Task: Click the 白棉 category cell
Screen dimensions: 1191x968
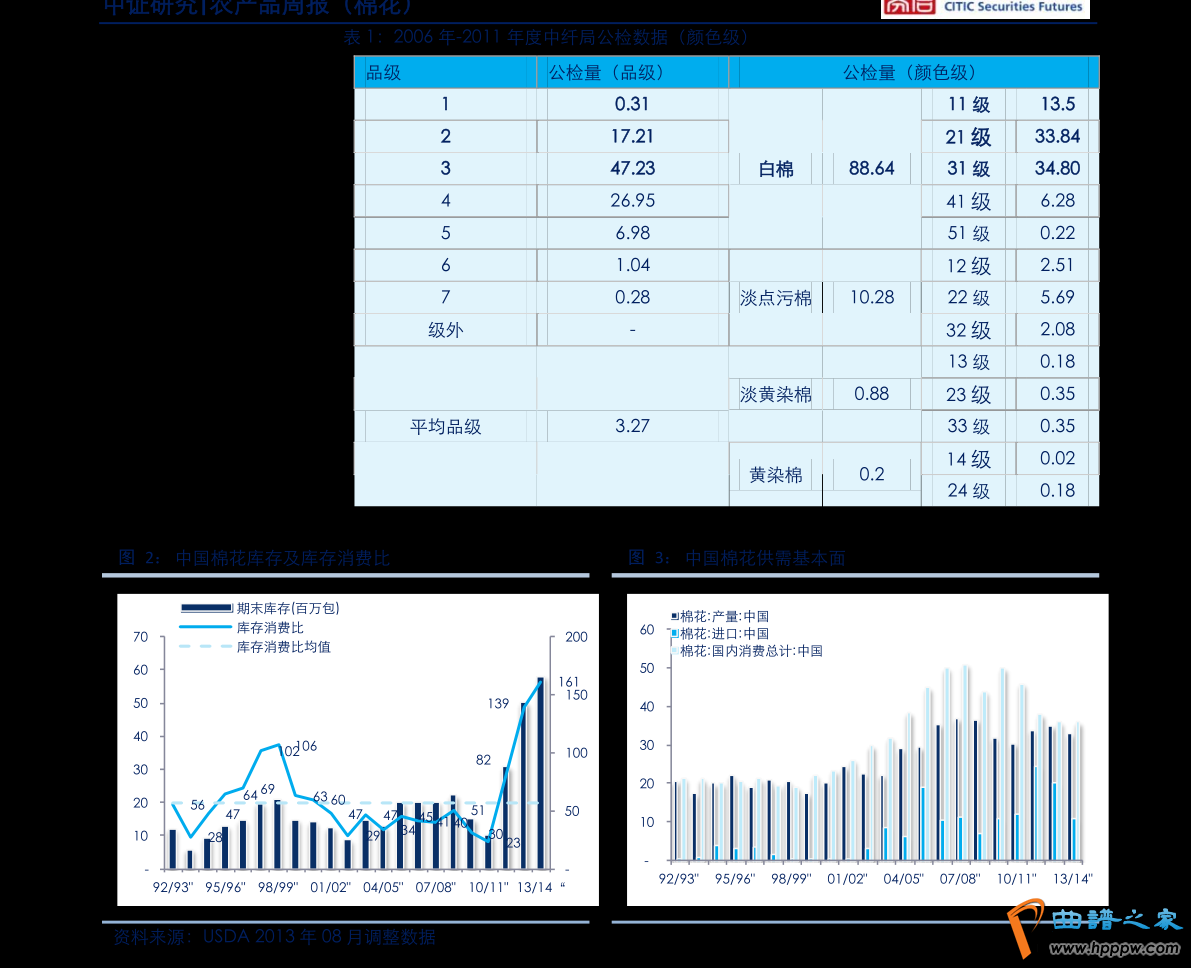Action: [x=776, y=169]
